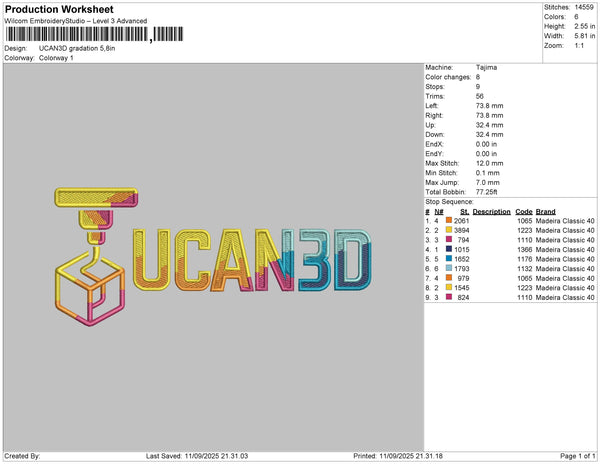Click the light teal swatch in row 6
600x464 pixels.
[x=449, y=268]
